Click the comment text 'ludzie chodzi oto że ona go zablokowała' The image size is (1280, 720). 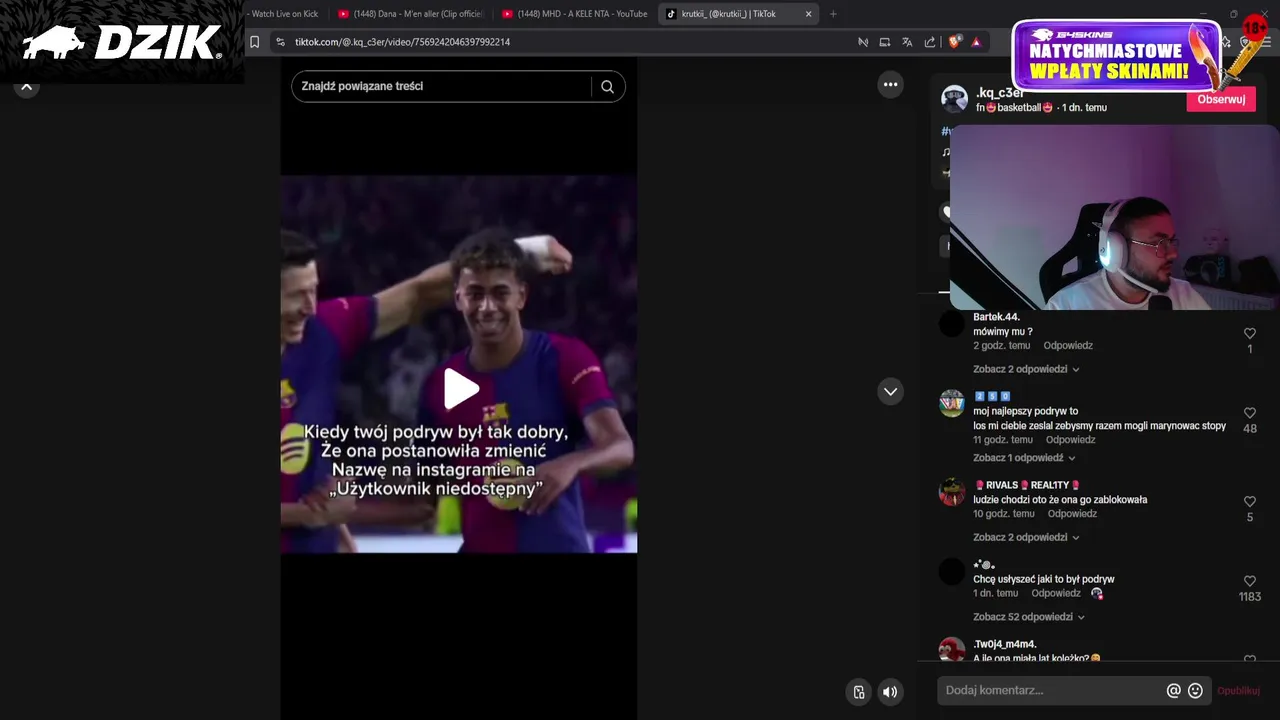click(x=1060, y=500)
